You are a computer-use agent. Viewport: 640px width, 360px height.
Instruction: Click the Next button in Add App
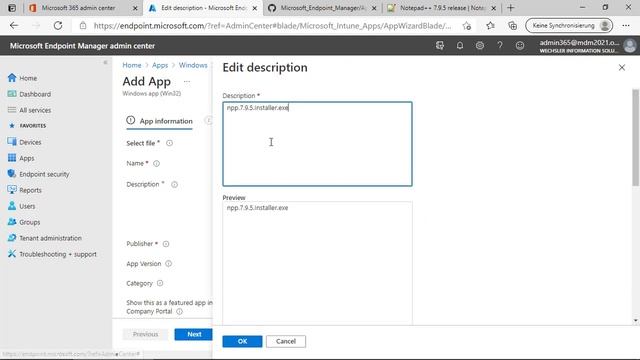coord(193,334)
